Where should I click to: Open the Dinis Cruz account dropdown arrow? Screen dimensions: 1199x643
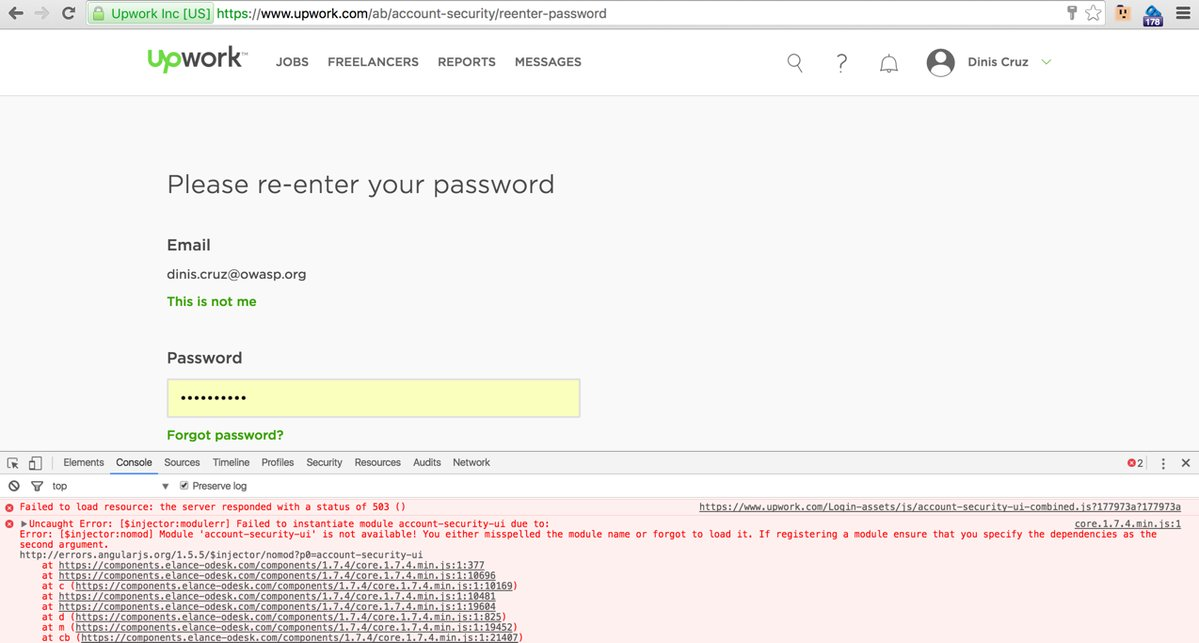pyautogui.click(x=1046, y=62)
